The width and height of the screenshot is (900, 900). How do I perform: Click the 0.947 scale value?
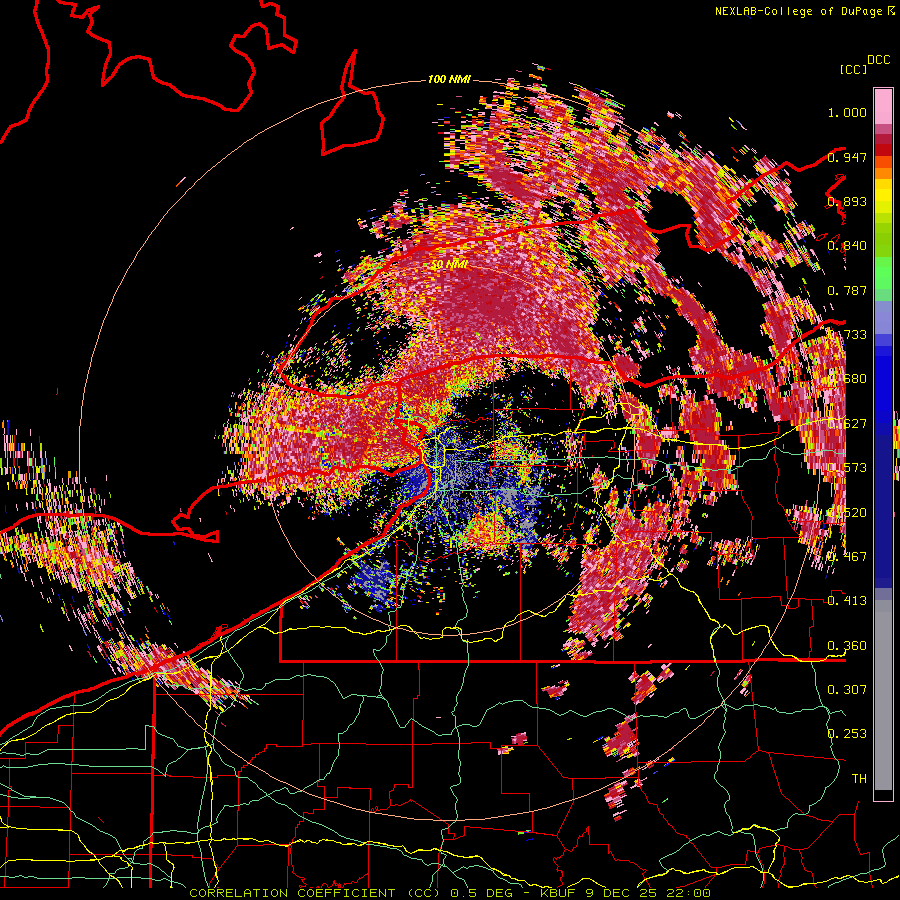(847, 157)
